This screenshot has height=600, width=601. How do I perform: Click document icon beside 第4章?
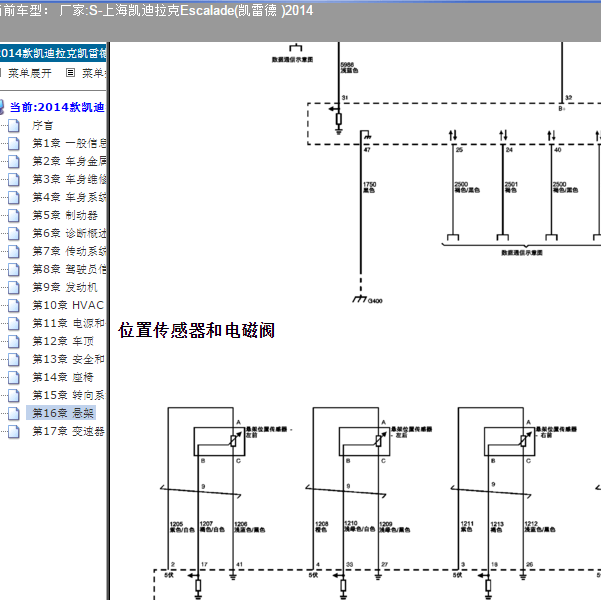14,198
